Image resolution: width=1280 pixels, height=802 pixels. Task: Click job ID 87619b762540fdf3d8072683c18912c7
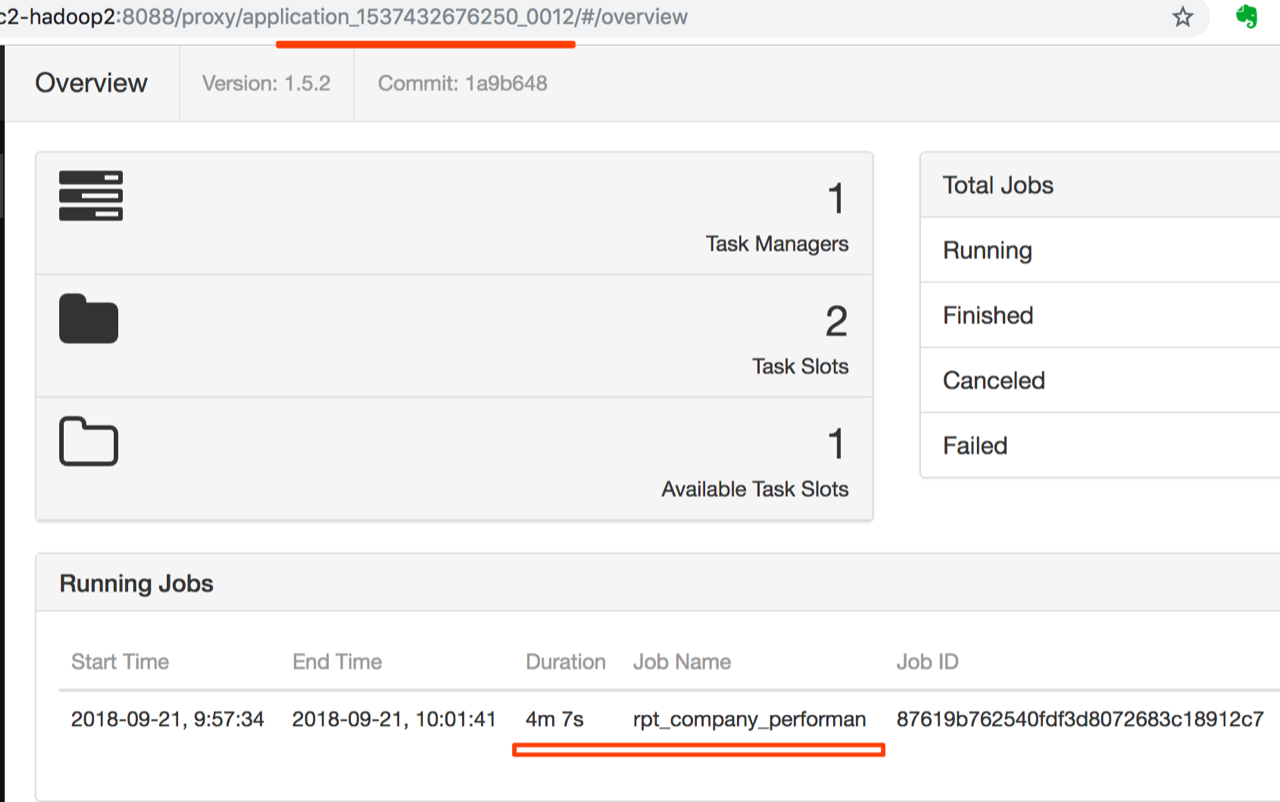pos(1080,719)
